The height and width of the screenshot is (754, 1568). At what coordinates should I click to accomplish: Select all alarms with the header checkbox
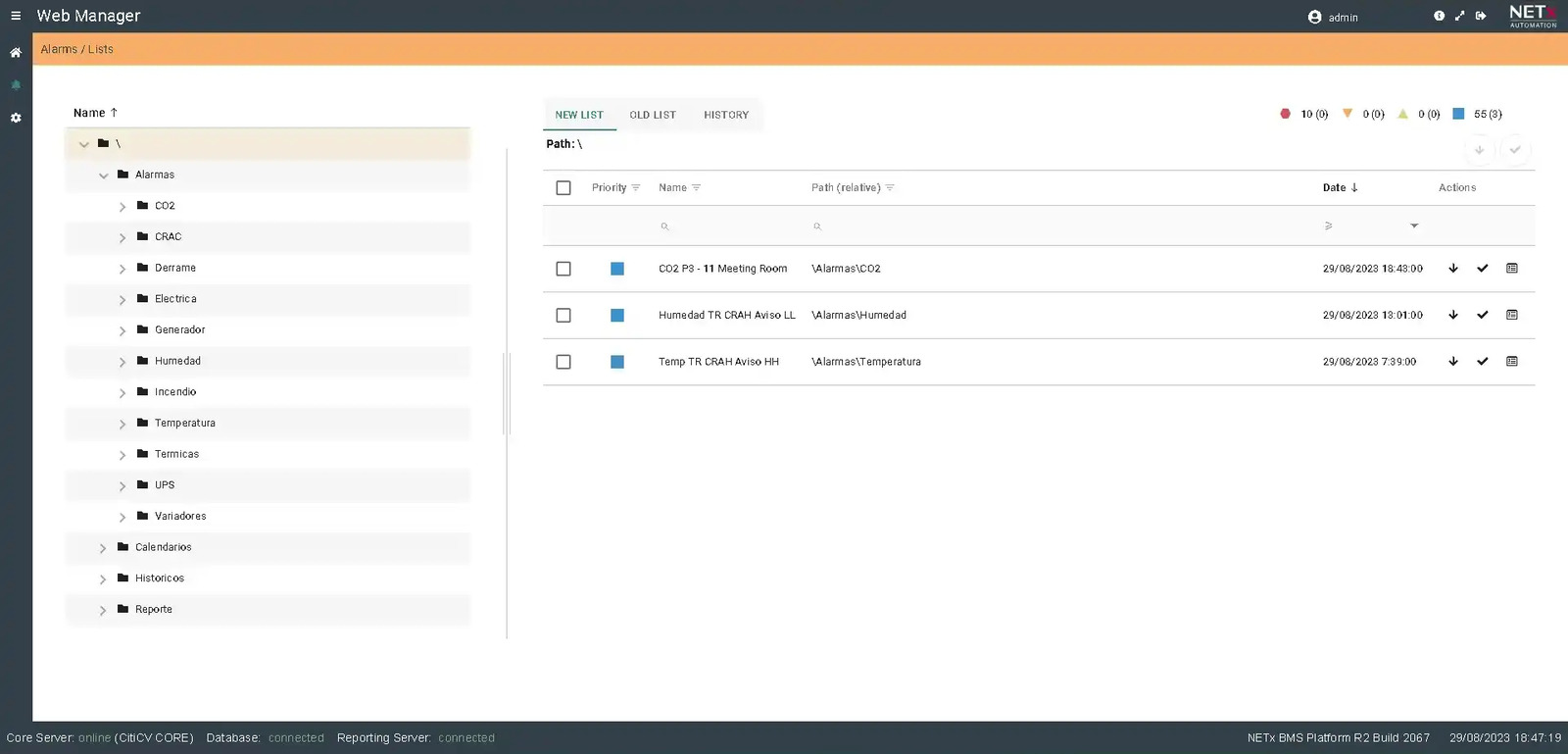pyautogui.click(x=563, y=187)
